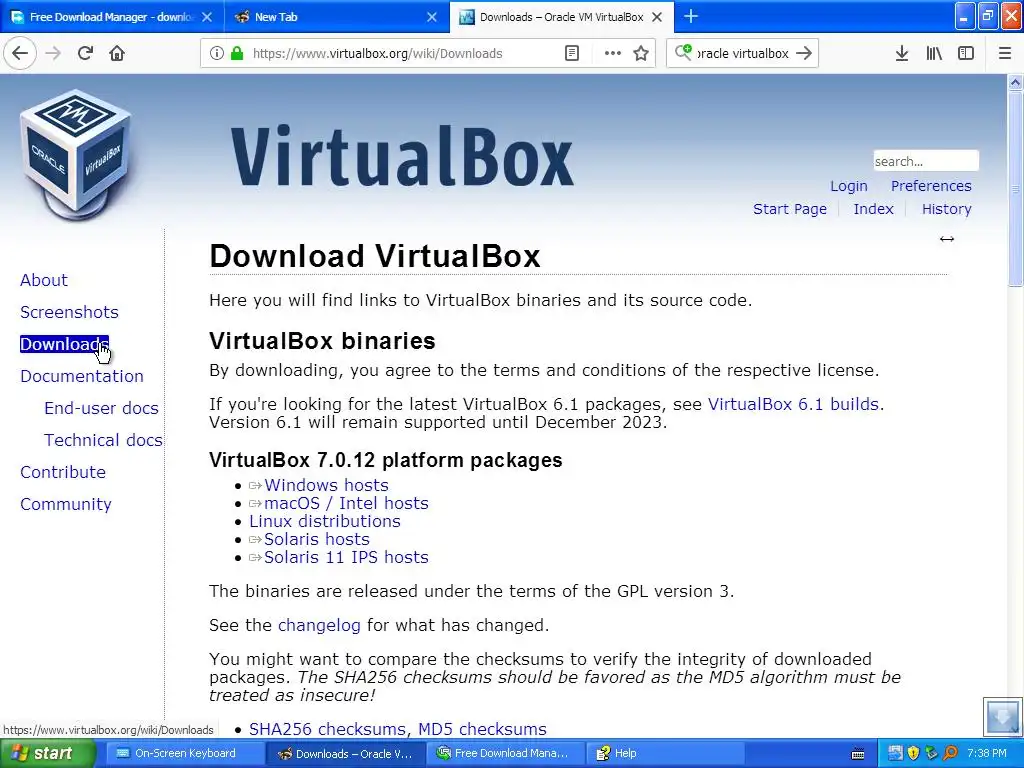Click the floating download arrow box
The width and height of the screenshot is (1024, 768).
[1002, 716]
